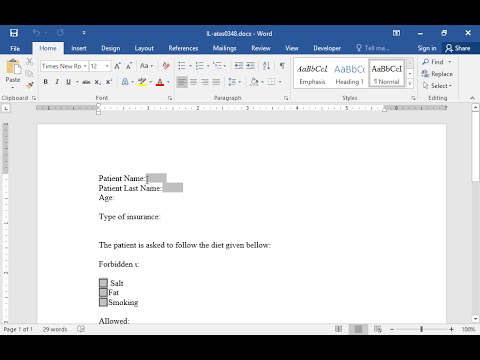Click Decrease Indent icon
The width and height of the screenshot is (480, 360).
pyautogui.click(x=239, y=66)
